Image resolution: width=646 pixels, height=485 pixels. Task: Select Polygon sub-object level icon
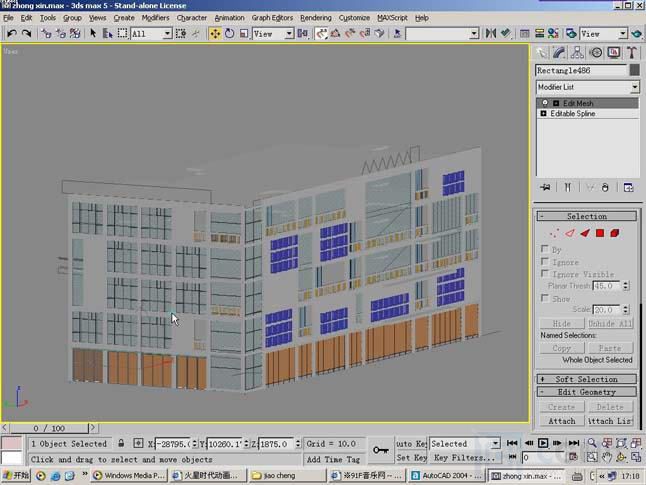[600, 234]
